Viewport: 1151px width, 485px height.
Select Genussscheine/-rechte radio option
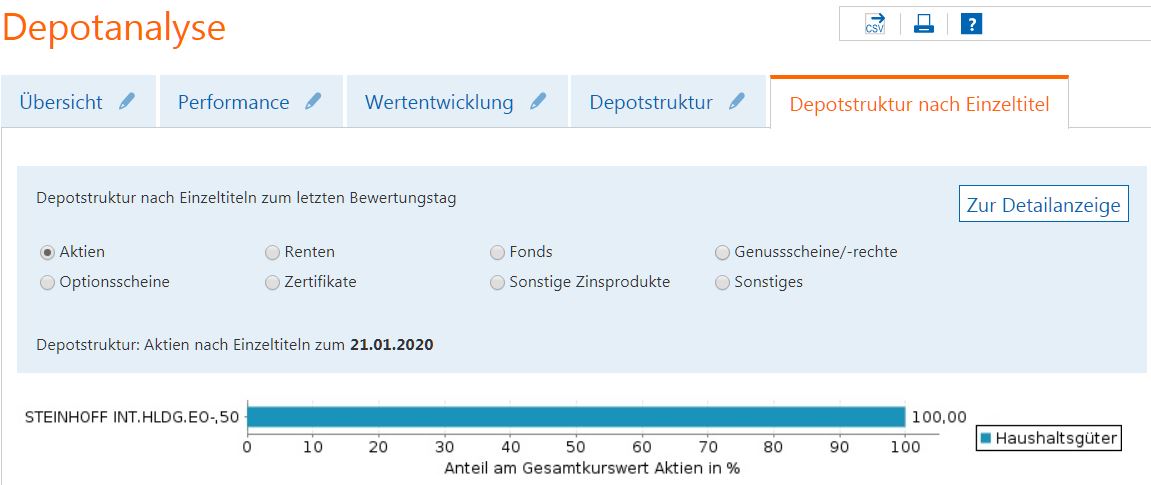point(722,253)
